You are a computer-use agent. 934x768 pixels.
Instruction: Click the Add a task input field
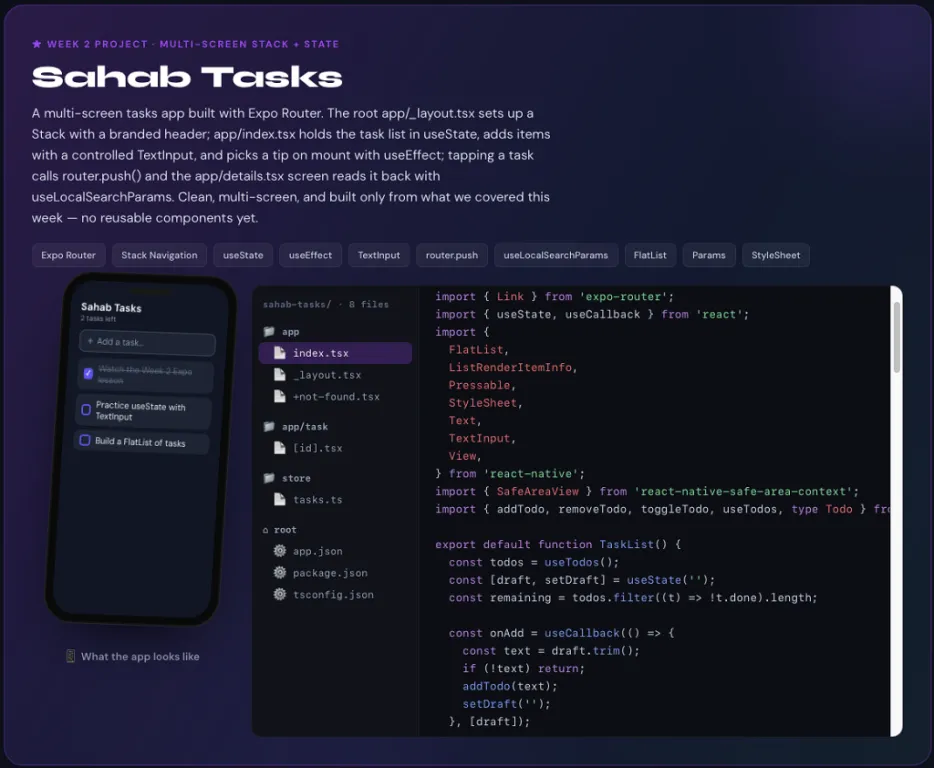tap(147, 343)
